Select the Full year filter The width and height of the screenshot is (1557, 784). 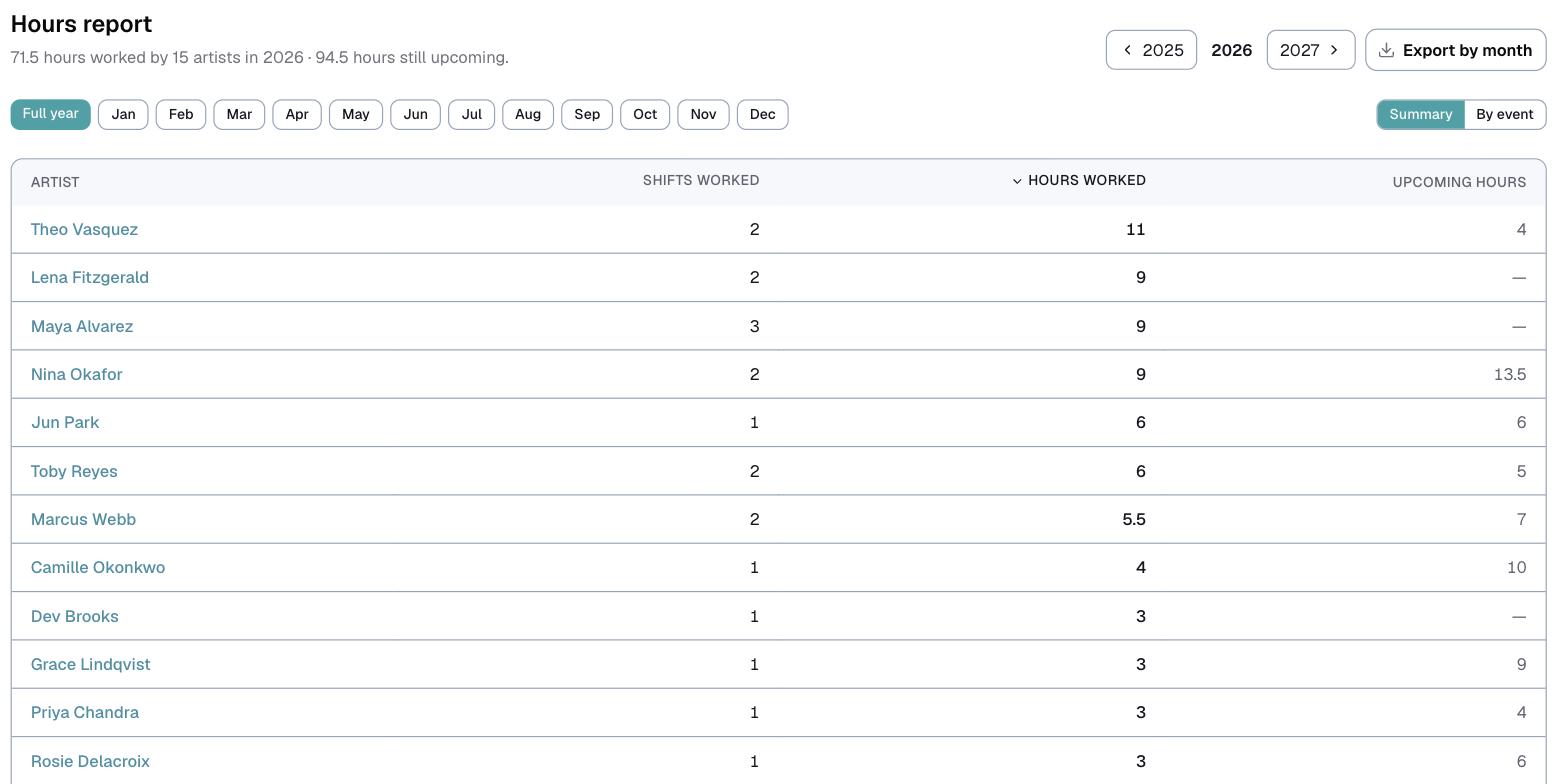[x=51, y=114]
